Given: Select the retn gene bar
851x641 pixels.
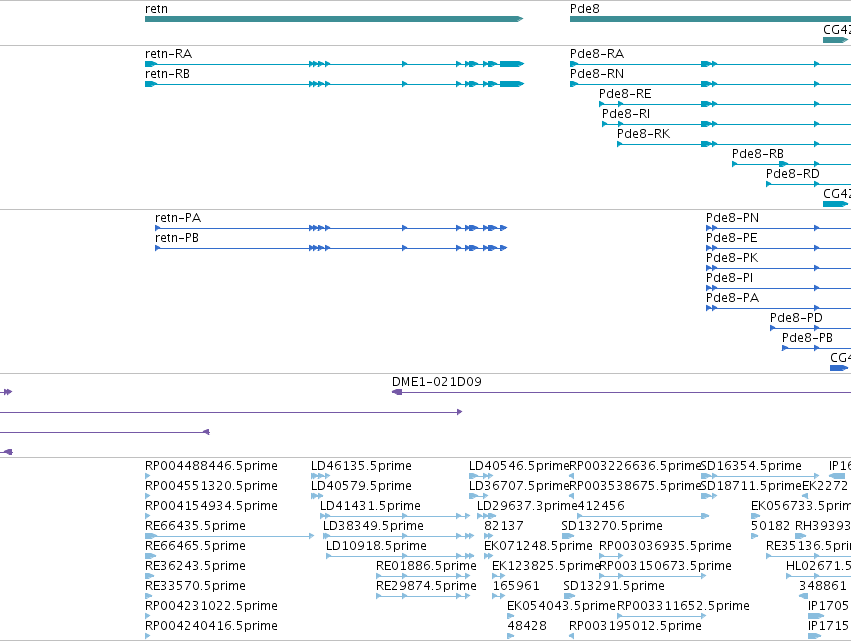Looking at the screenshot, I should [x=334, y=19].
